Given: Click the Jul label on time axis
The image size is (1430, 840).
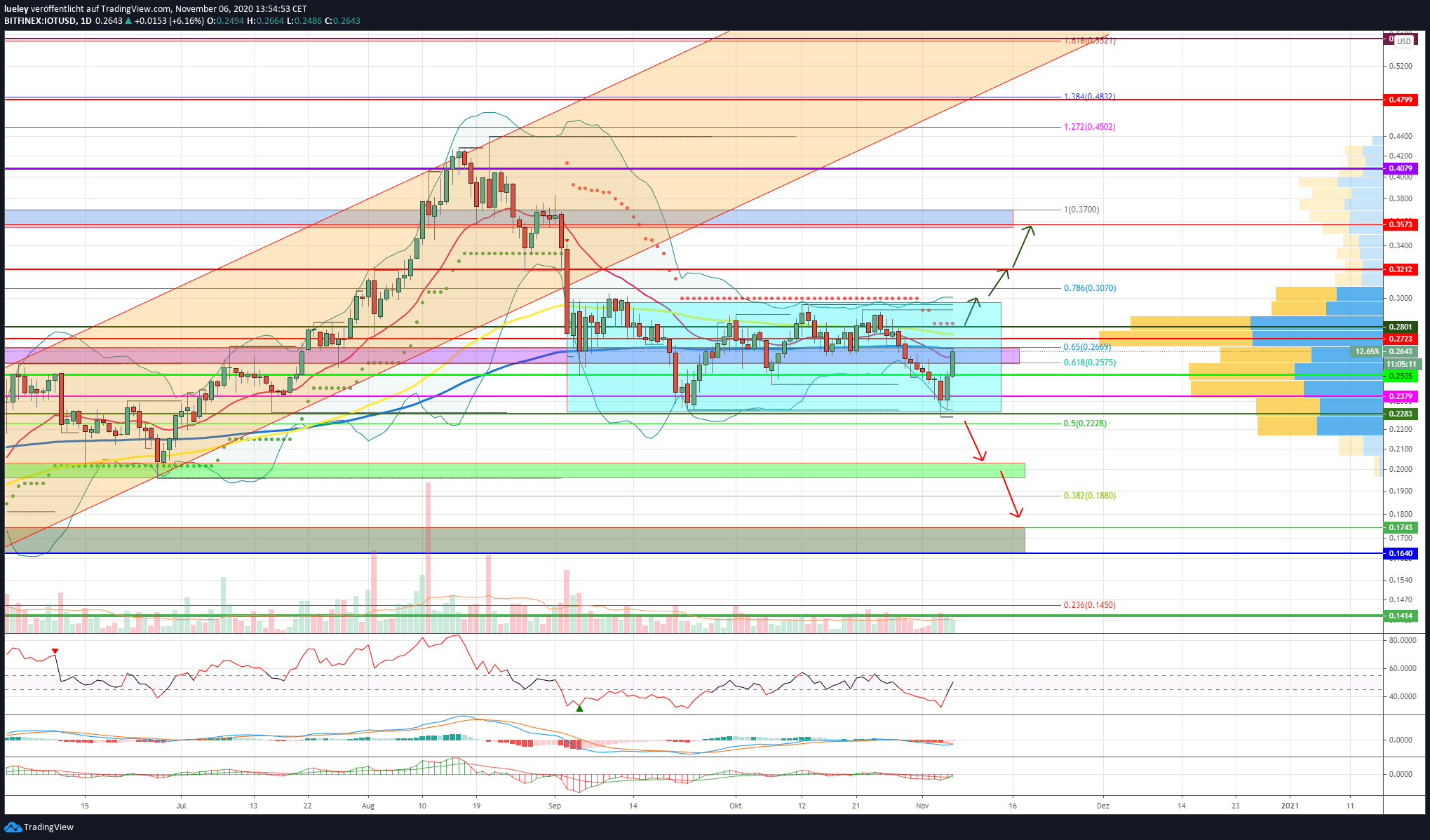Looking at the screenshot, I should tap(182, 806).
